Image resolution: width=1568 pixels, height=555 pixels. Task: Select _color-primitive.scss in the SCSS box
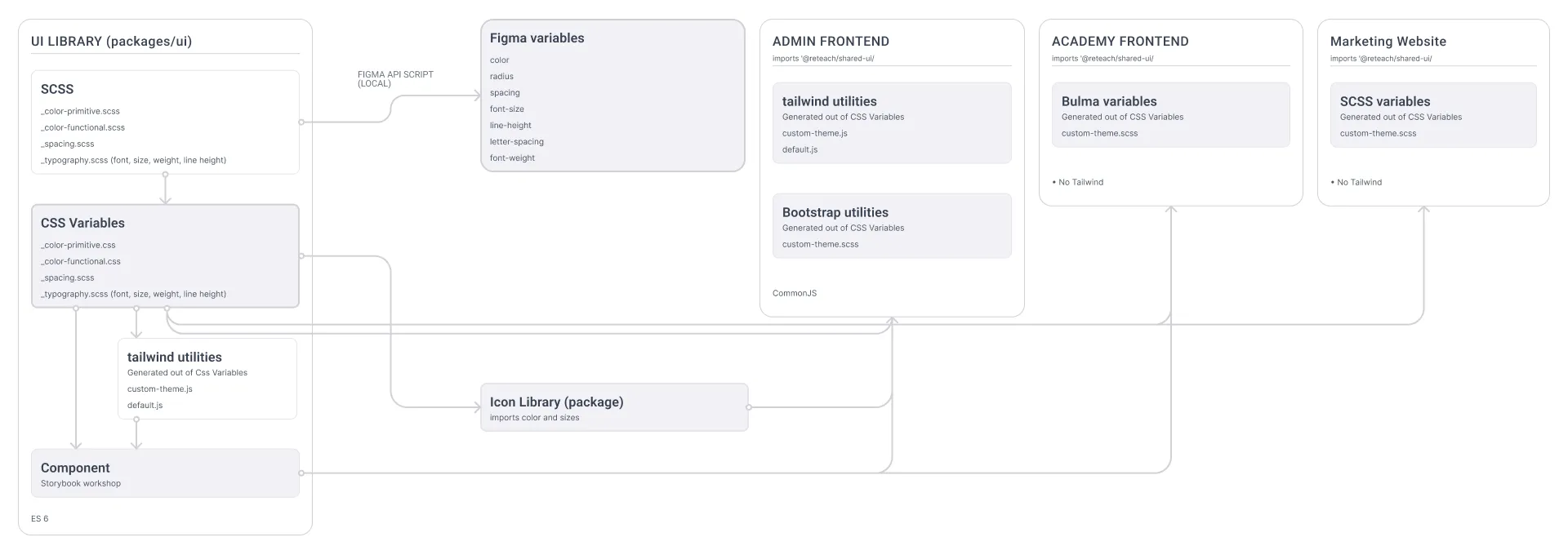pyautogui.click(x=80, y=111)
